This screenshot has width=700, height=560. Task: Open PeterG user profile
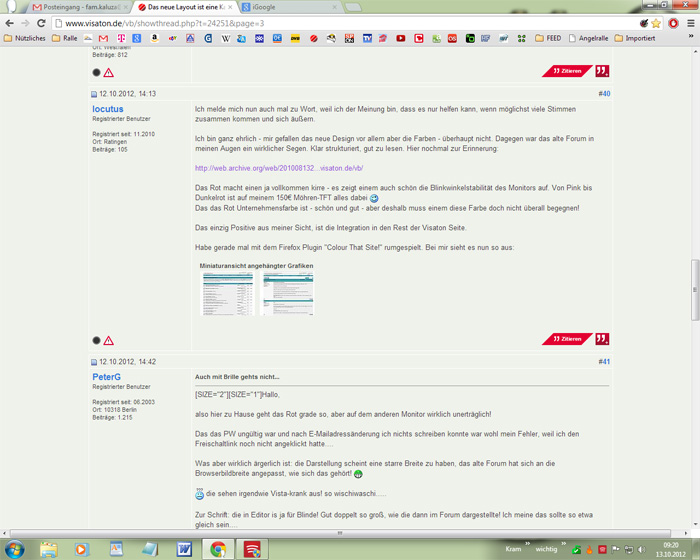106,377
